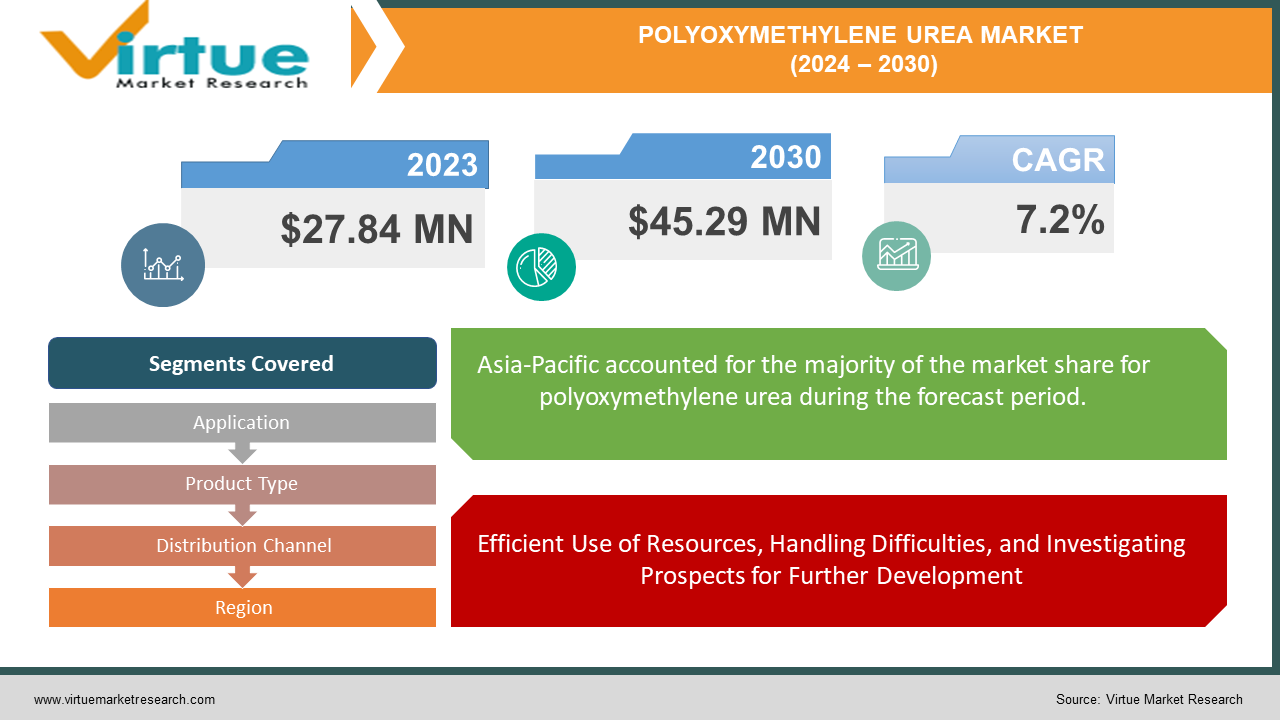Click the Virtue Market Research logo
This screenshot has width=1280, height=720.
173,47
